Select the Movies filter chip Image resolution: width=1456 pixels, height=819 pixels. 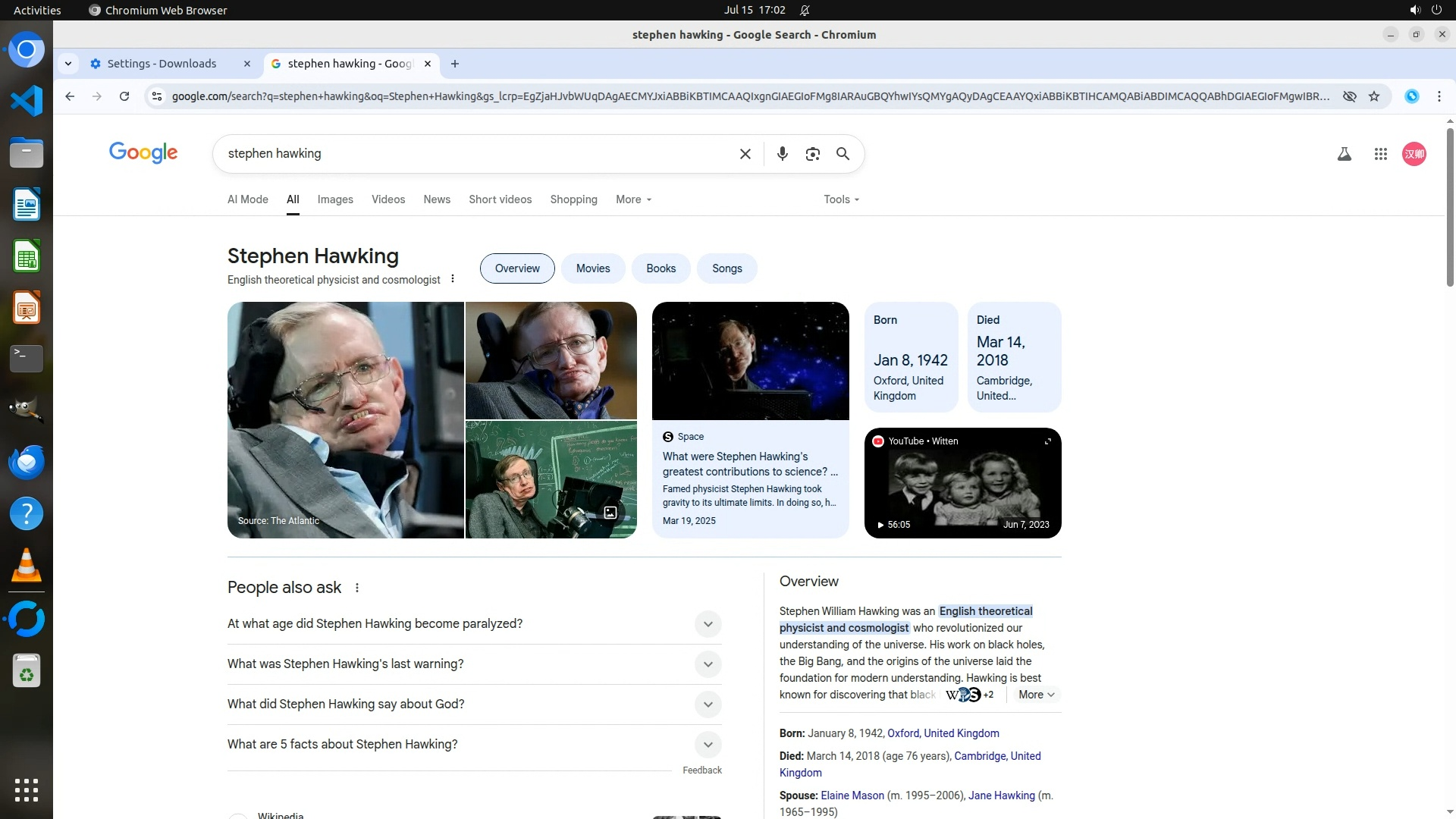[592, 268]
